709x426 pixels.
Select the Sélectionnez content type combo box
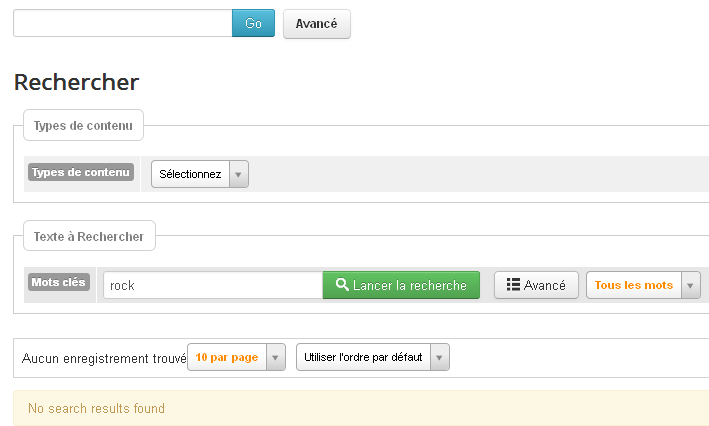(200, 174)
